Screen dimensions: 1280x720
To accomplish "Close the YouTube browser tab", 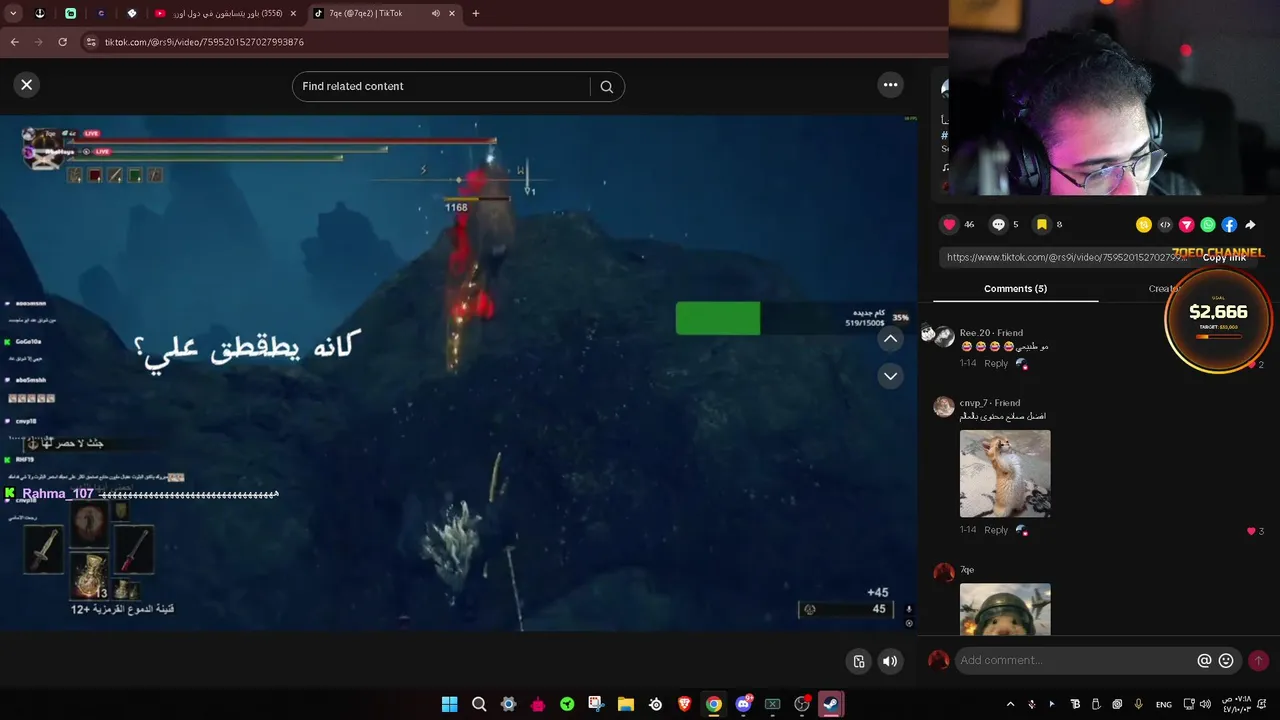I will coord(292,14).
